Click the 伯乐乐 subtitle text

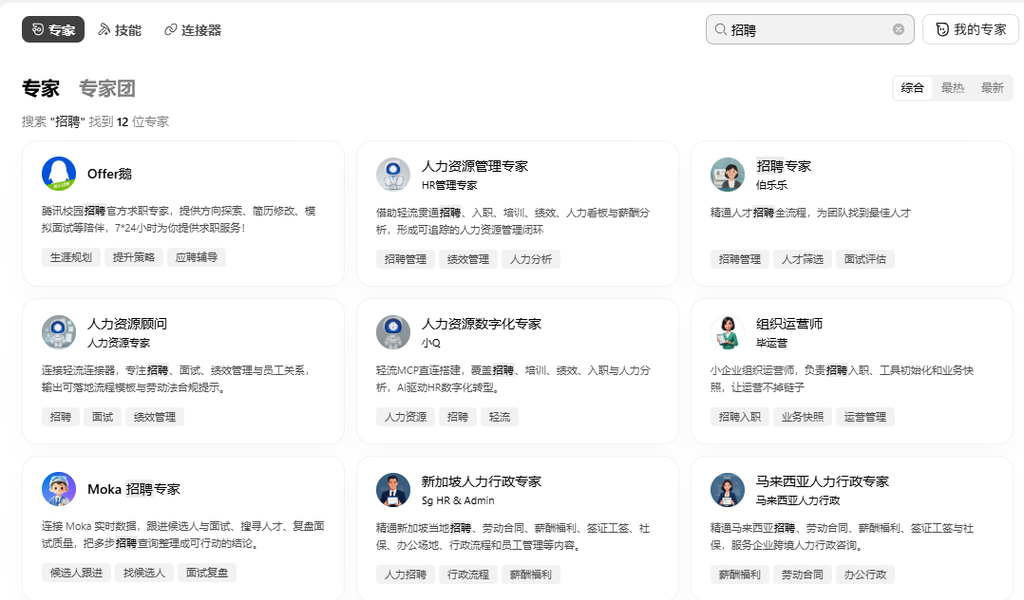pyautogui.click(x=772, y=185)
